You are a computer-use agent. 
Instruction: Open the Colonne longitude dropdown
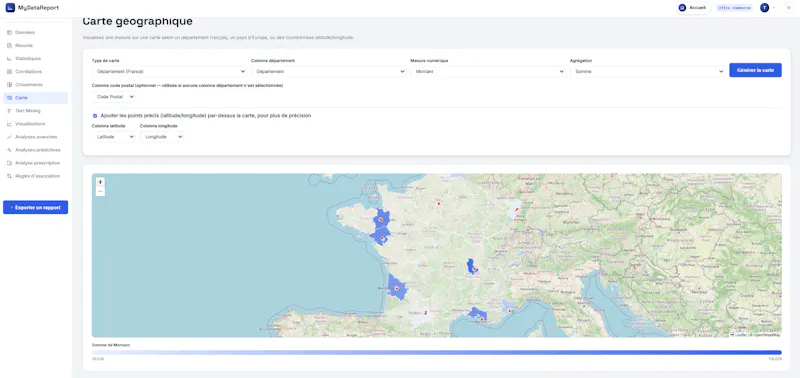coord(162,137)
